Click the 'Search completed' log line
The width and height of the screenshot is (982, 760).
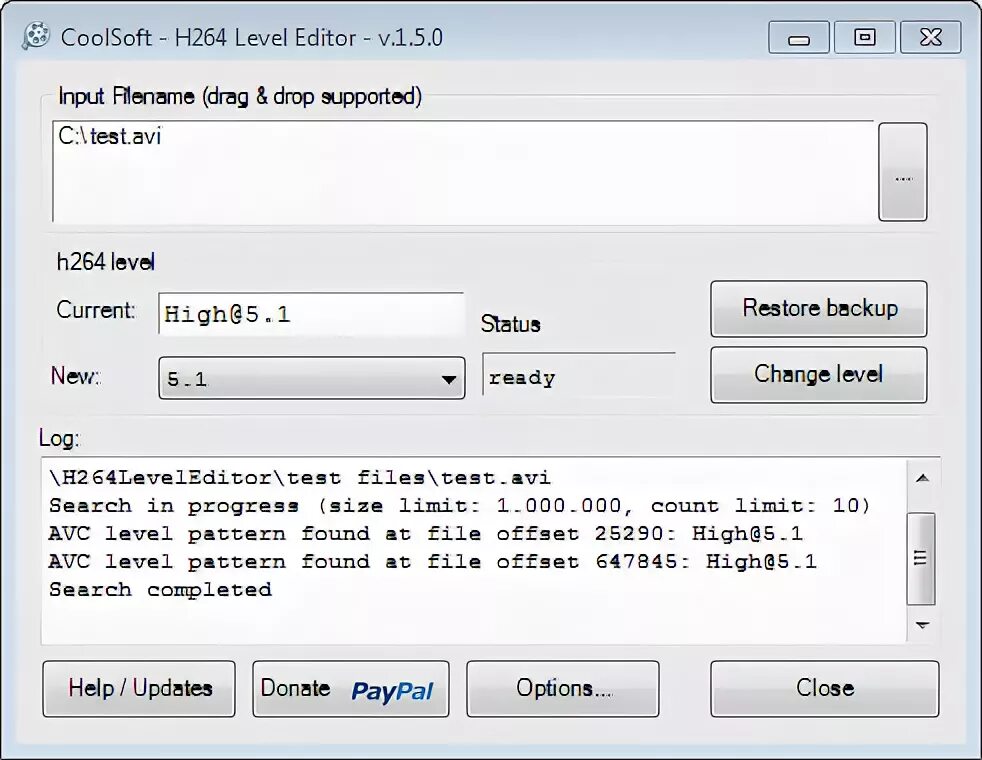pyautogui.click(x=160, y=590)
